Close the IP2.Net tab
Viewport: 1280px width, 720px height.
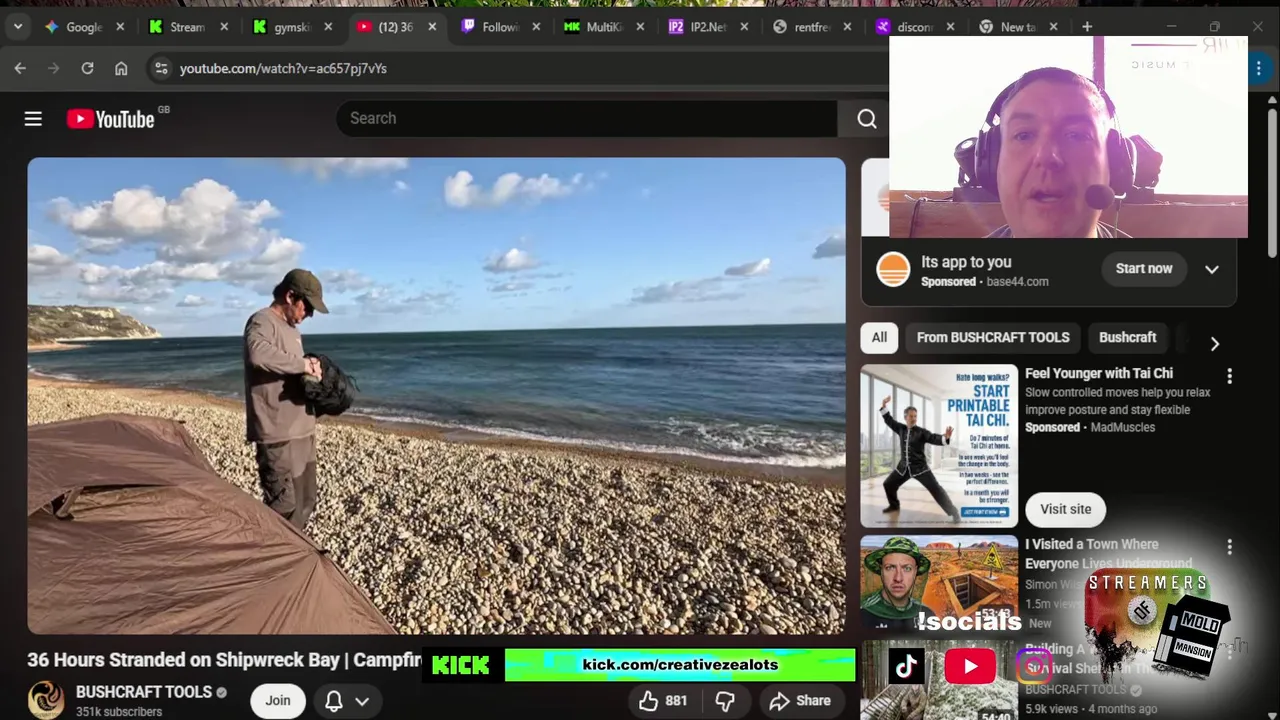[x=744, y=27]
